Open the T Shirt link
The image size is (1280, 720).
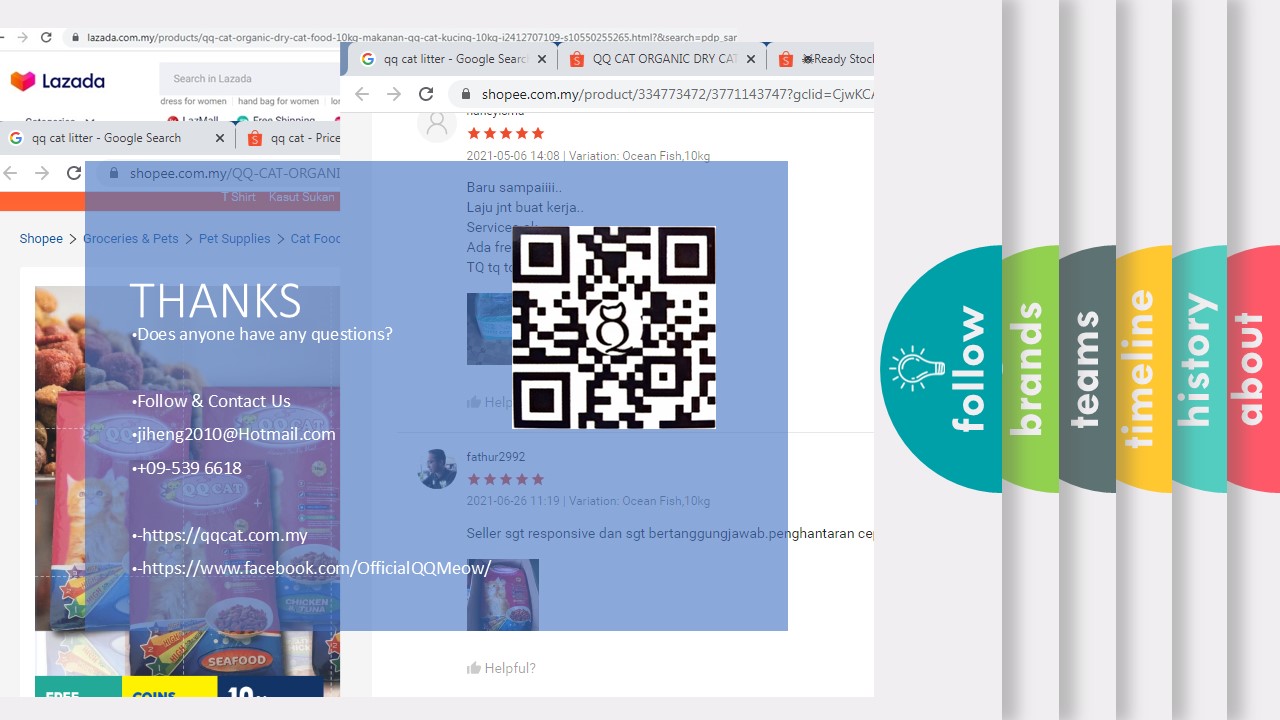point(239,197)
